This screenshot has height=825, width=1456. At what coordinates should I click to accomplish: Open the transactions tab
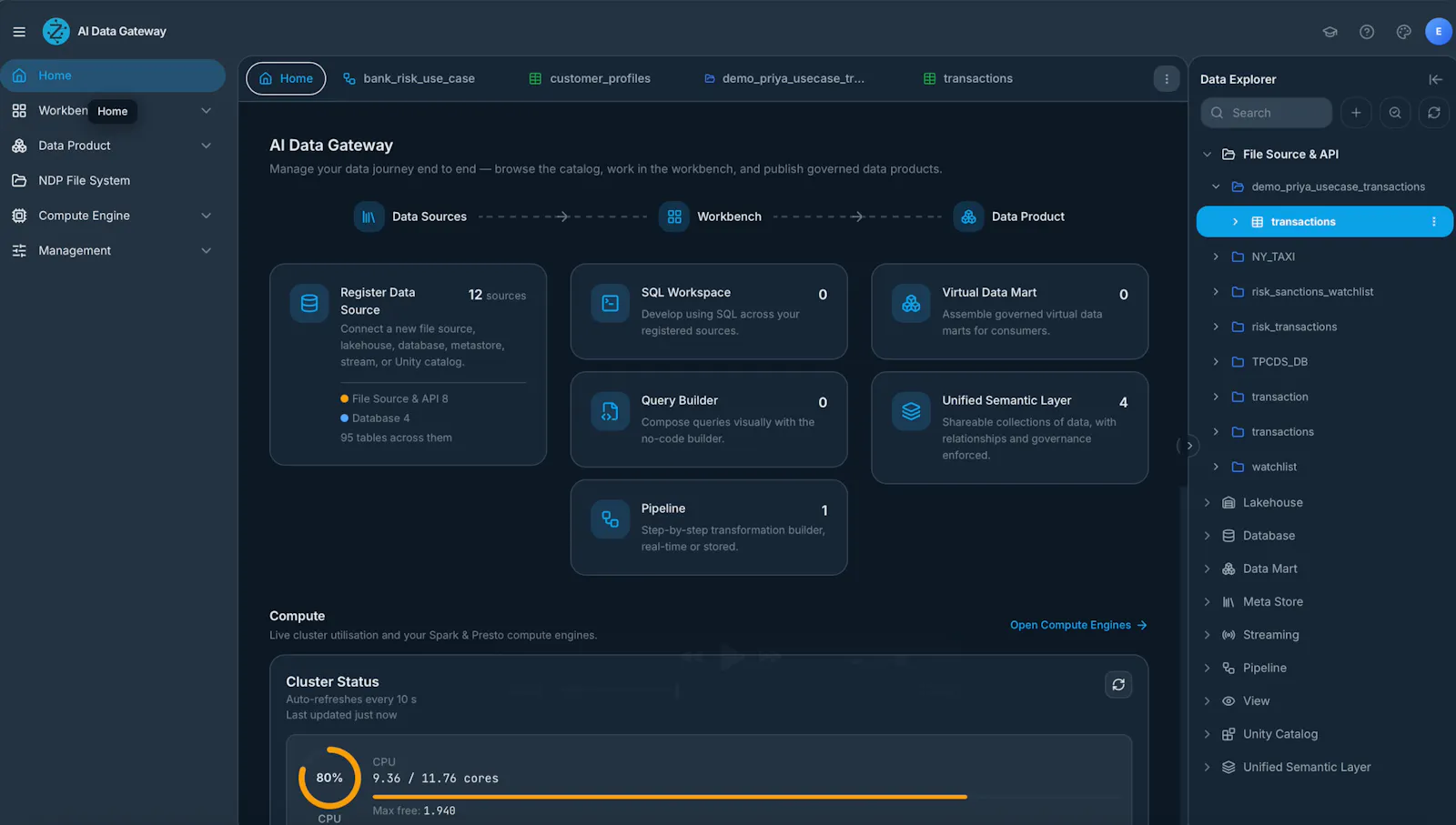coord(968,79)
